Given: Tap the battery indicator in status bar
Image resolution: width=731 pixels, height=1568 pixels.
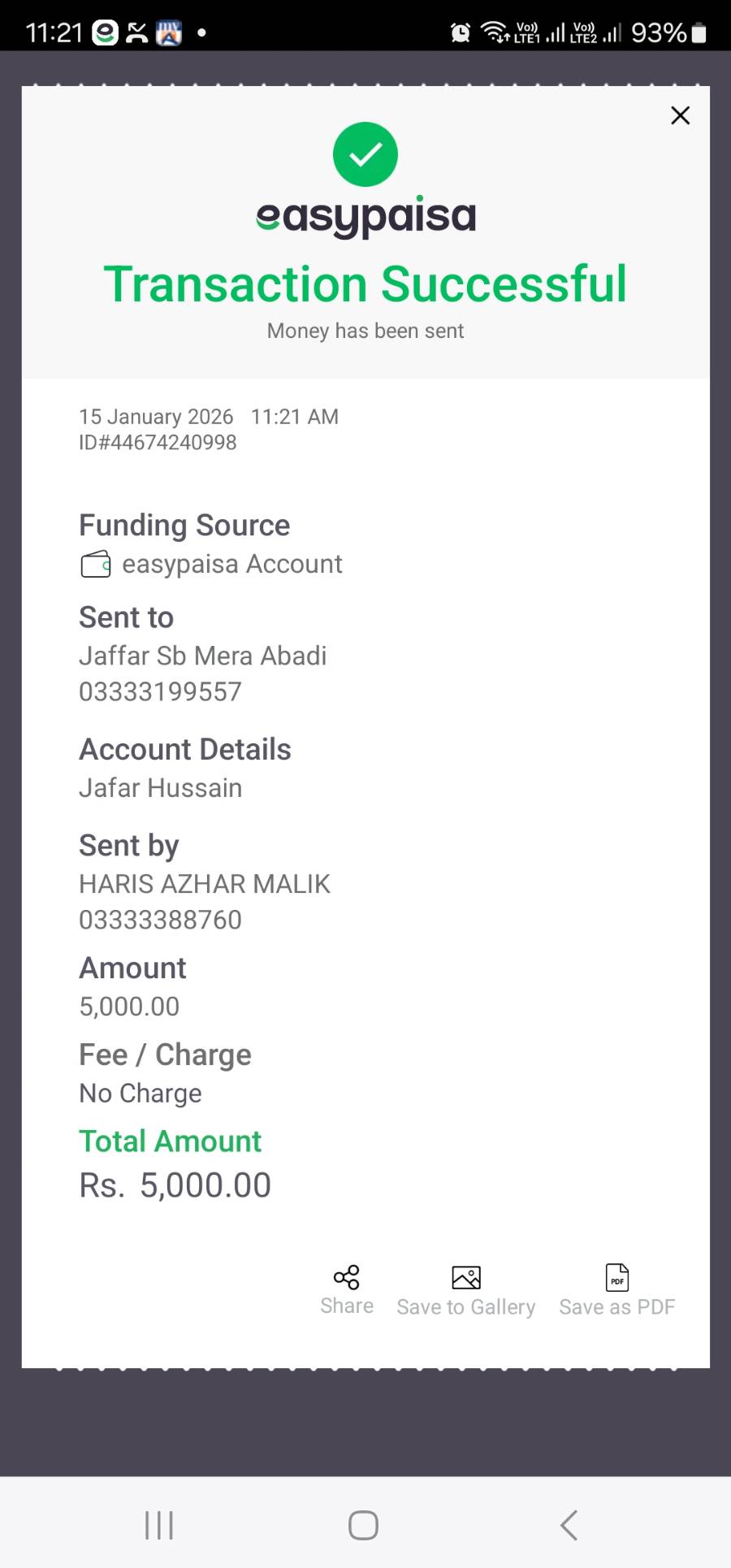Looking at the screenshot, I should click(699, 32).
